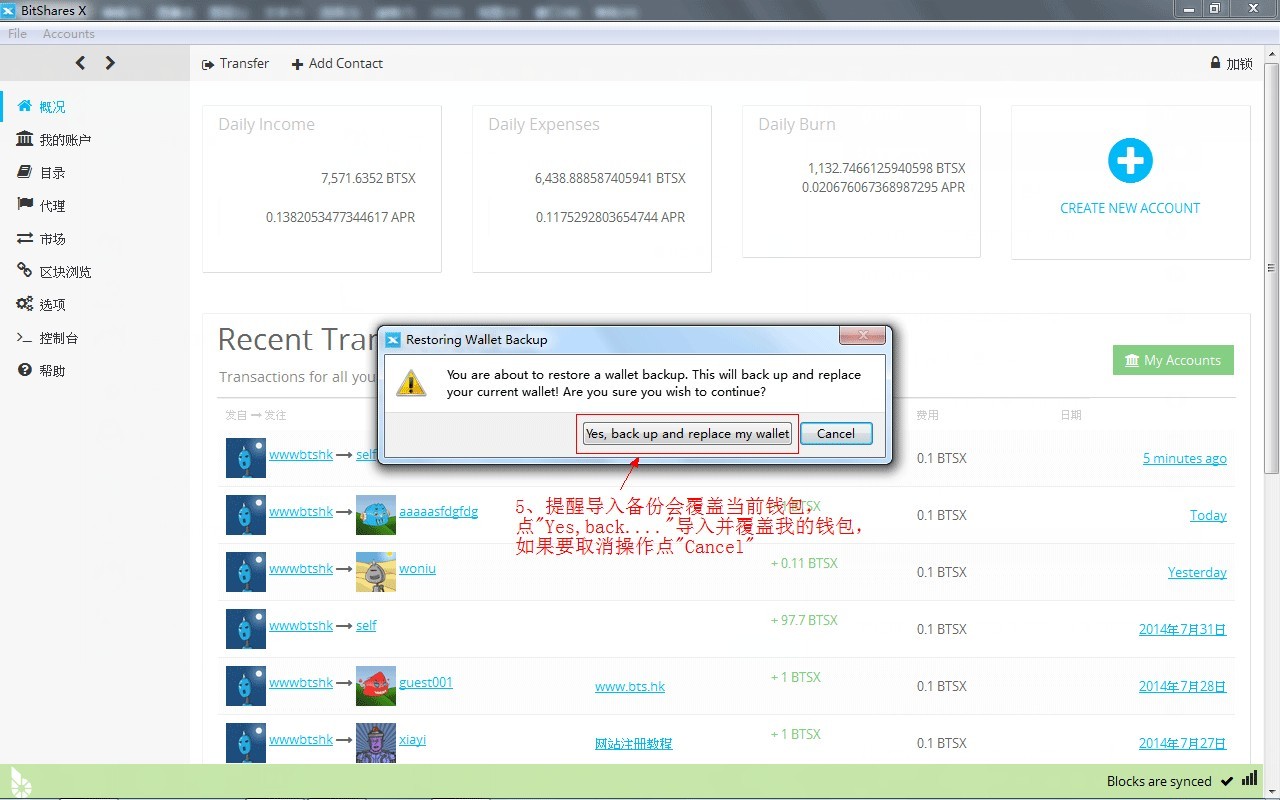Open the File menu
Screen dimensions: 1280x800
click(x=17, y=34)
